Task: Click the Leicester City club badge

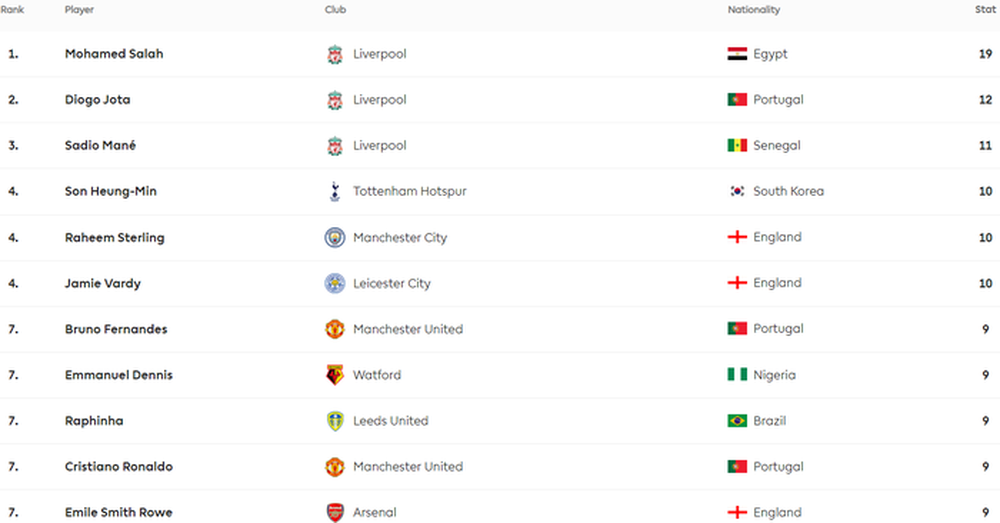Action: point(335,283)
